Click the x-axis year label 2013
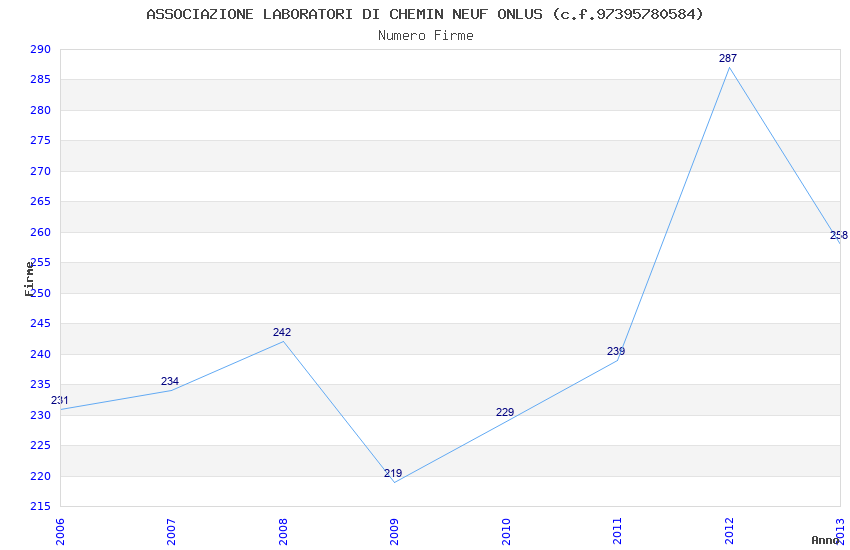850x550 pixels. pos(840,531)
